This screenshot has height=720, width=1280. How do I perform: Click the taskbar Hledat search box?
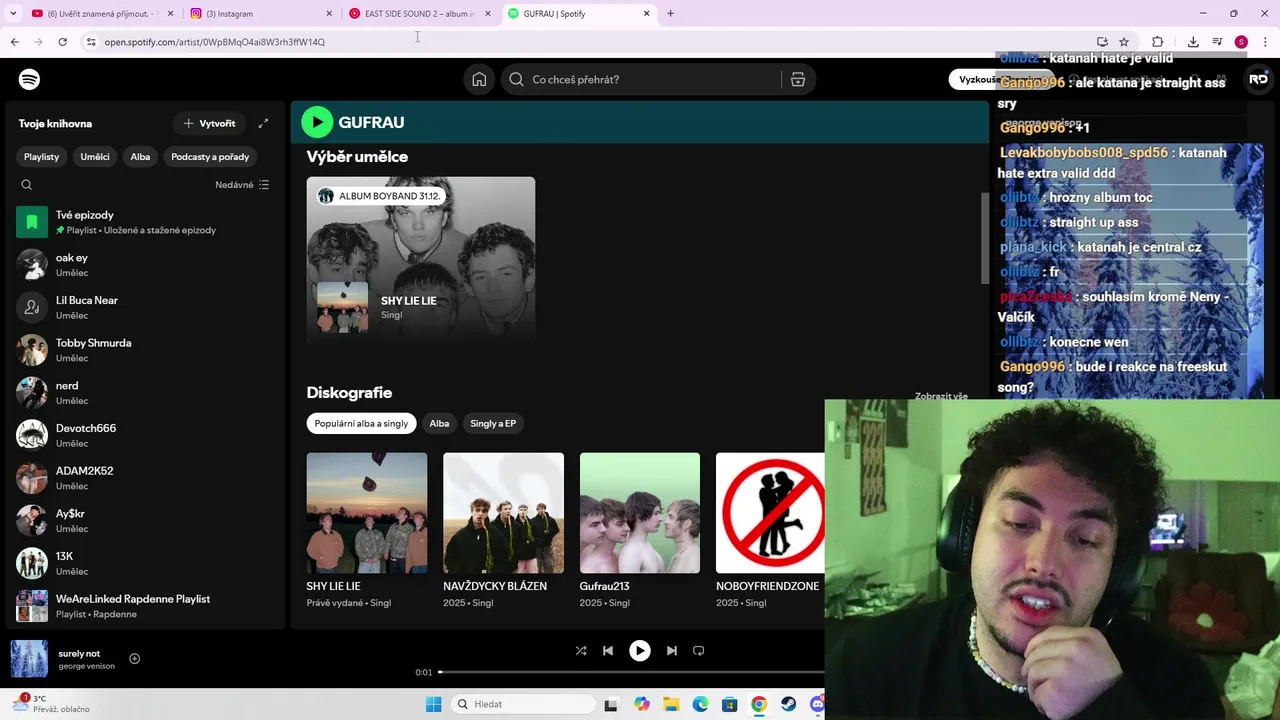521,704
